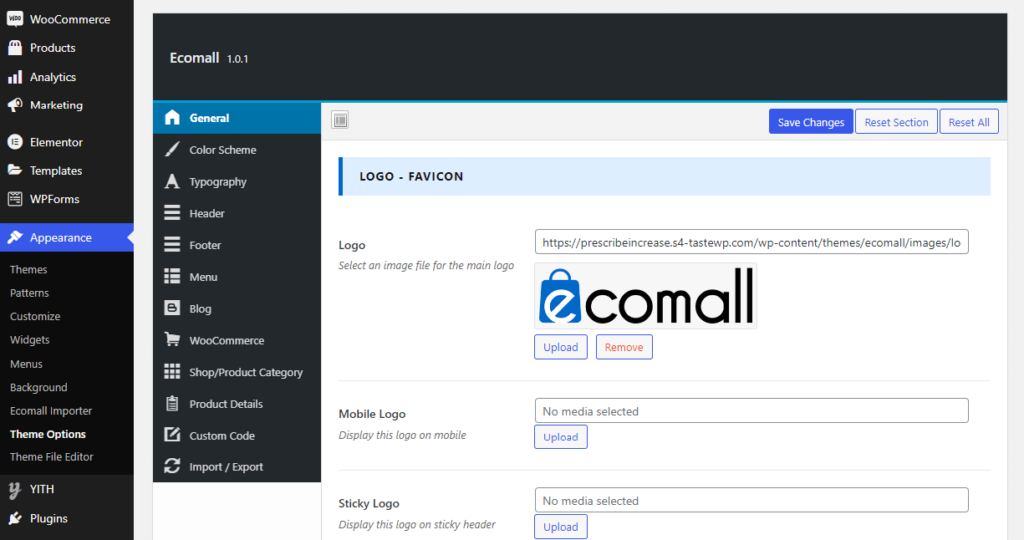This screenshot has width=1024, height=540.
Task: Open the Menu options tab
Action: (237, 277)
